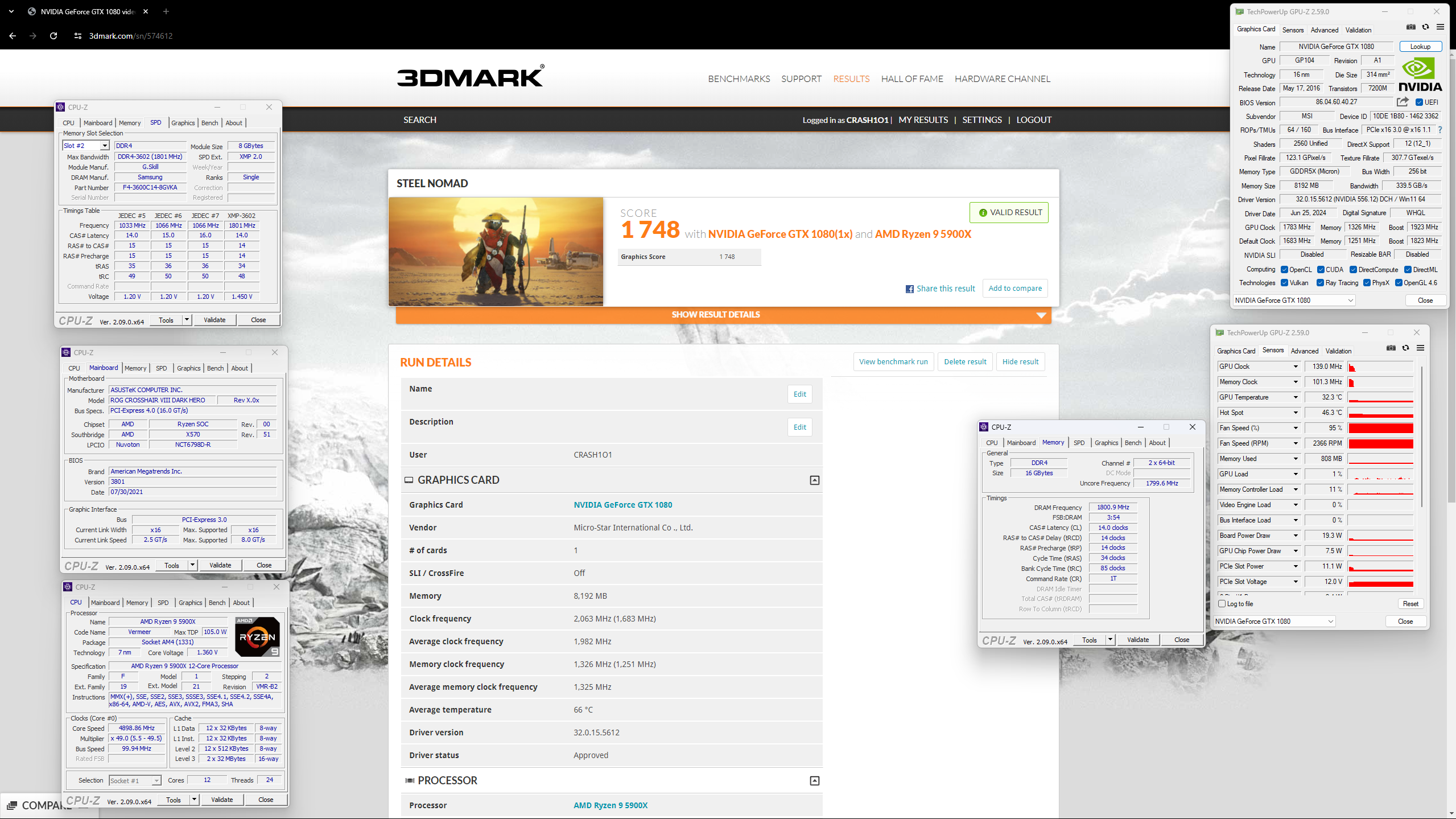Toggle the DirectCompute checkbox
This screenshot has width=1456, height=819.
(1354, 270)
